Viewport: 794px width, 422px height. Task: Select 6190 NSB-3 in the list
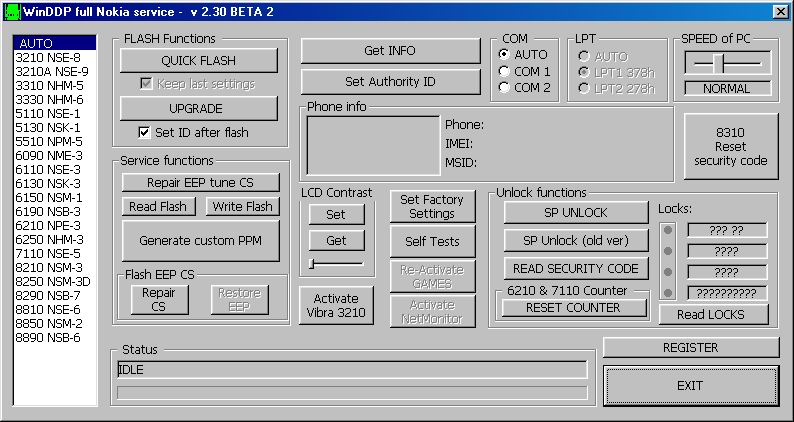[55, 212]
